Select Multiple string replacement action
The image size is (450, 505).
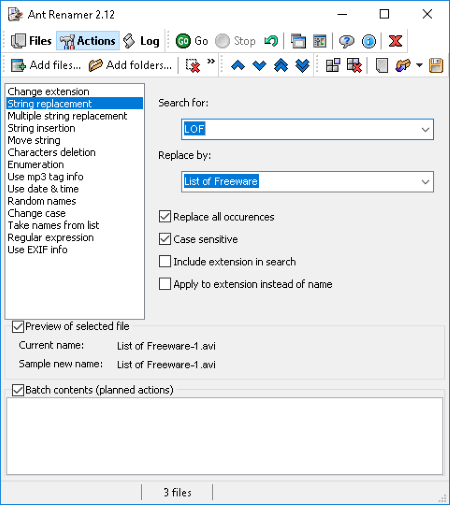pyautogui.click(x=74, y=116)
